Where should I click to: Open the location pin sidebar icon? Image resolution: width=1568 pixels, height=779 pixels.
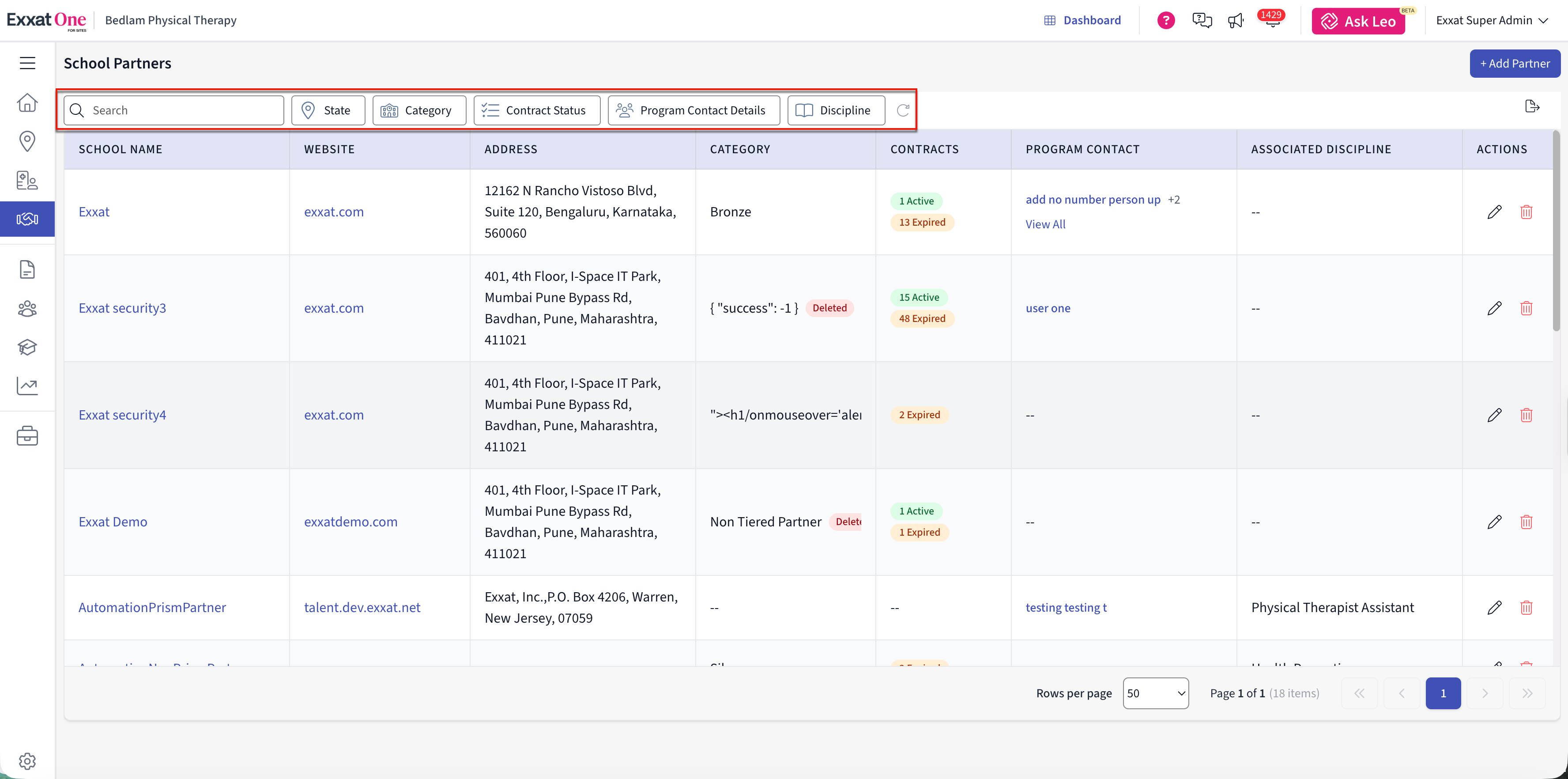(x=27, y=141)
